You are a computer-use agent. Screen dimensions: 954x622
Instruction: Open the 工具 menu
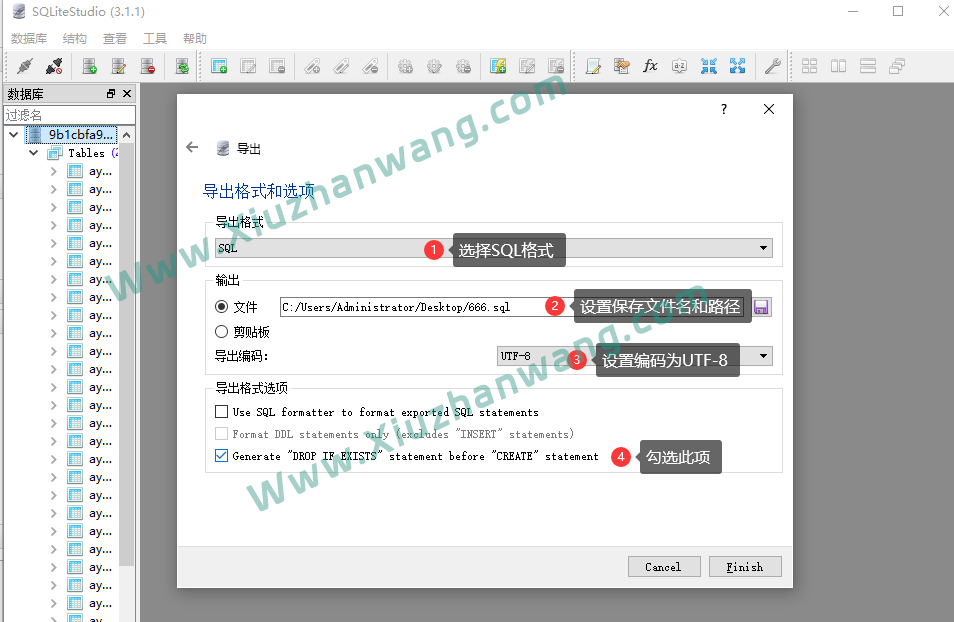pos(155,38)
